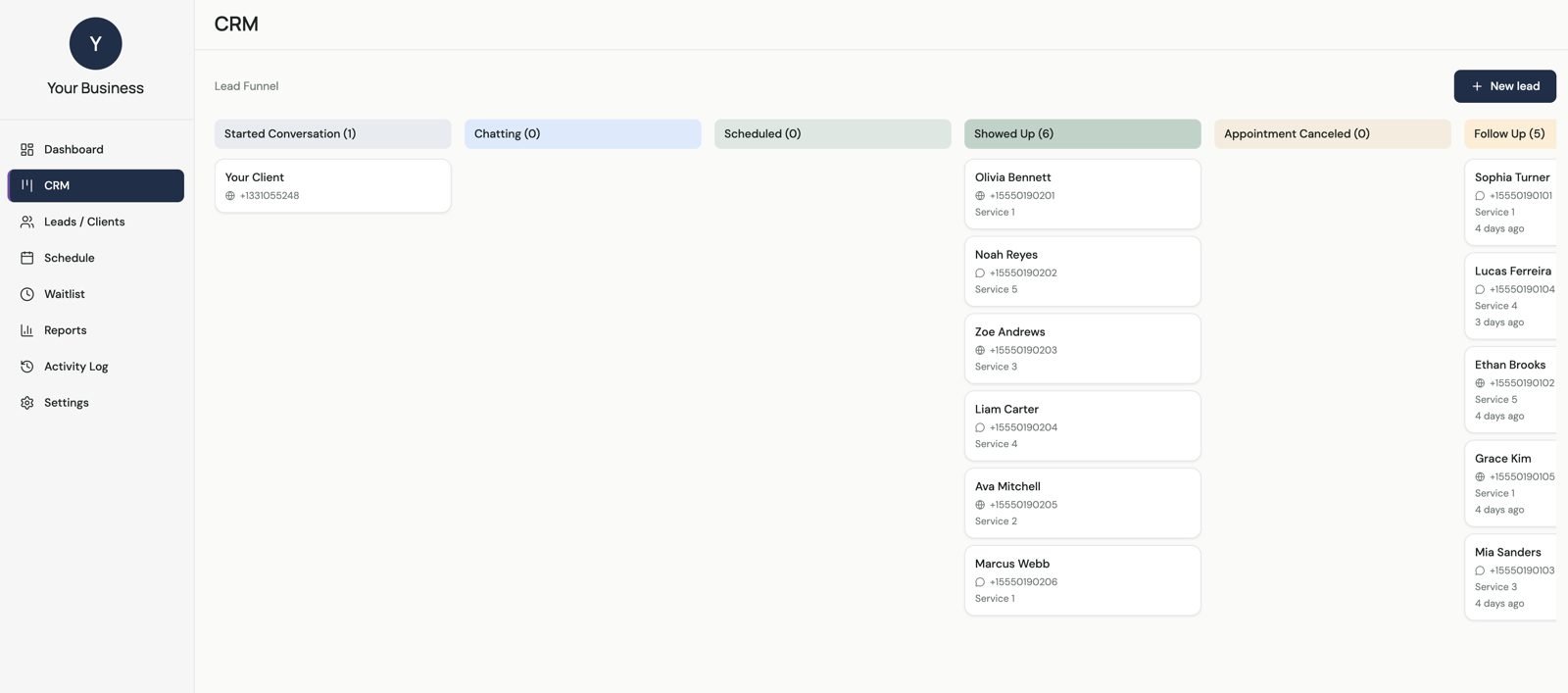Open Ethan Brooks's lead card
This screenshot has width=1568, height=693.
click(1510, 390)
